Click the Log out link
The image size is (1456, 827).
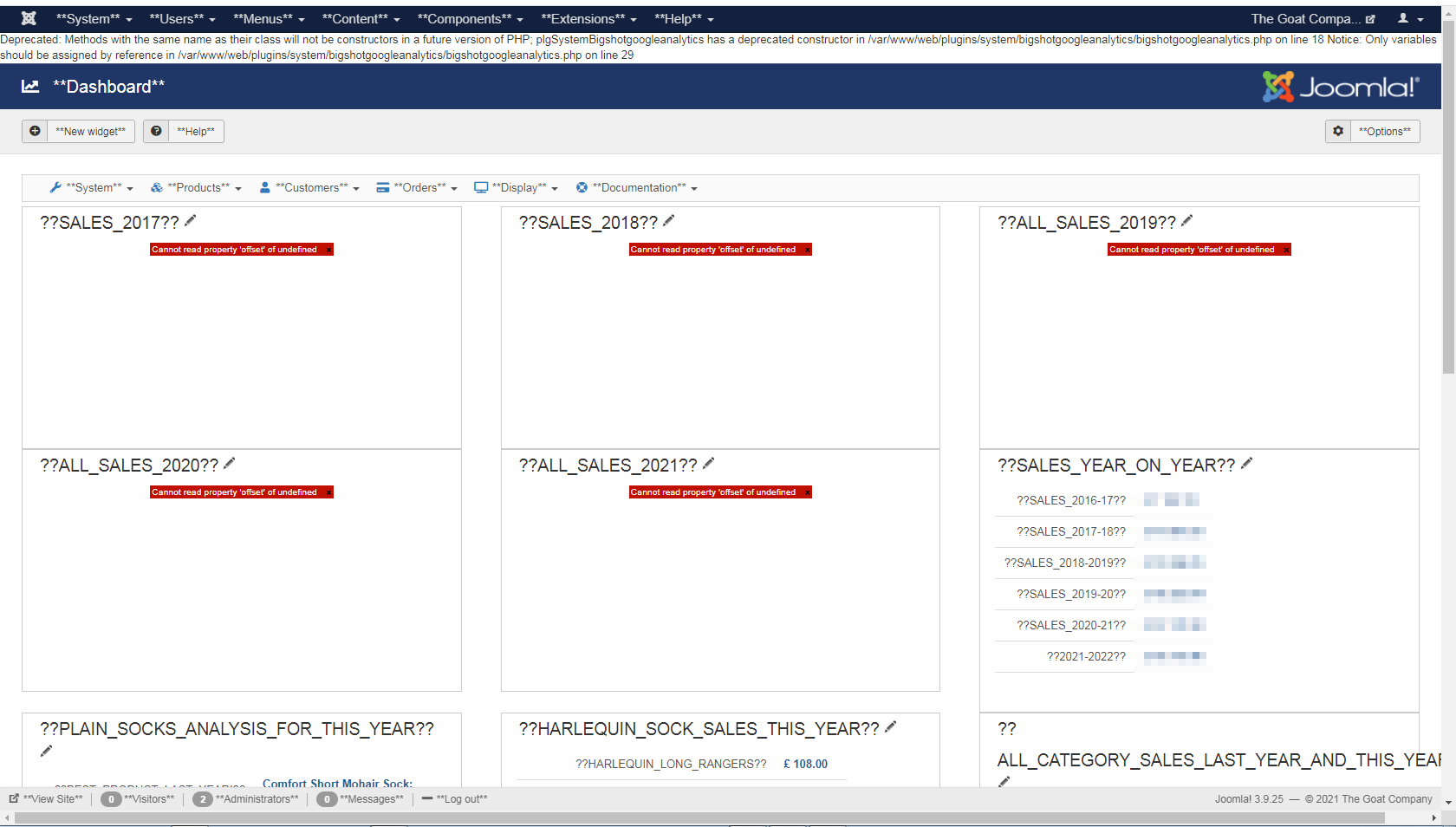(x=455, y=799)
